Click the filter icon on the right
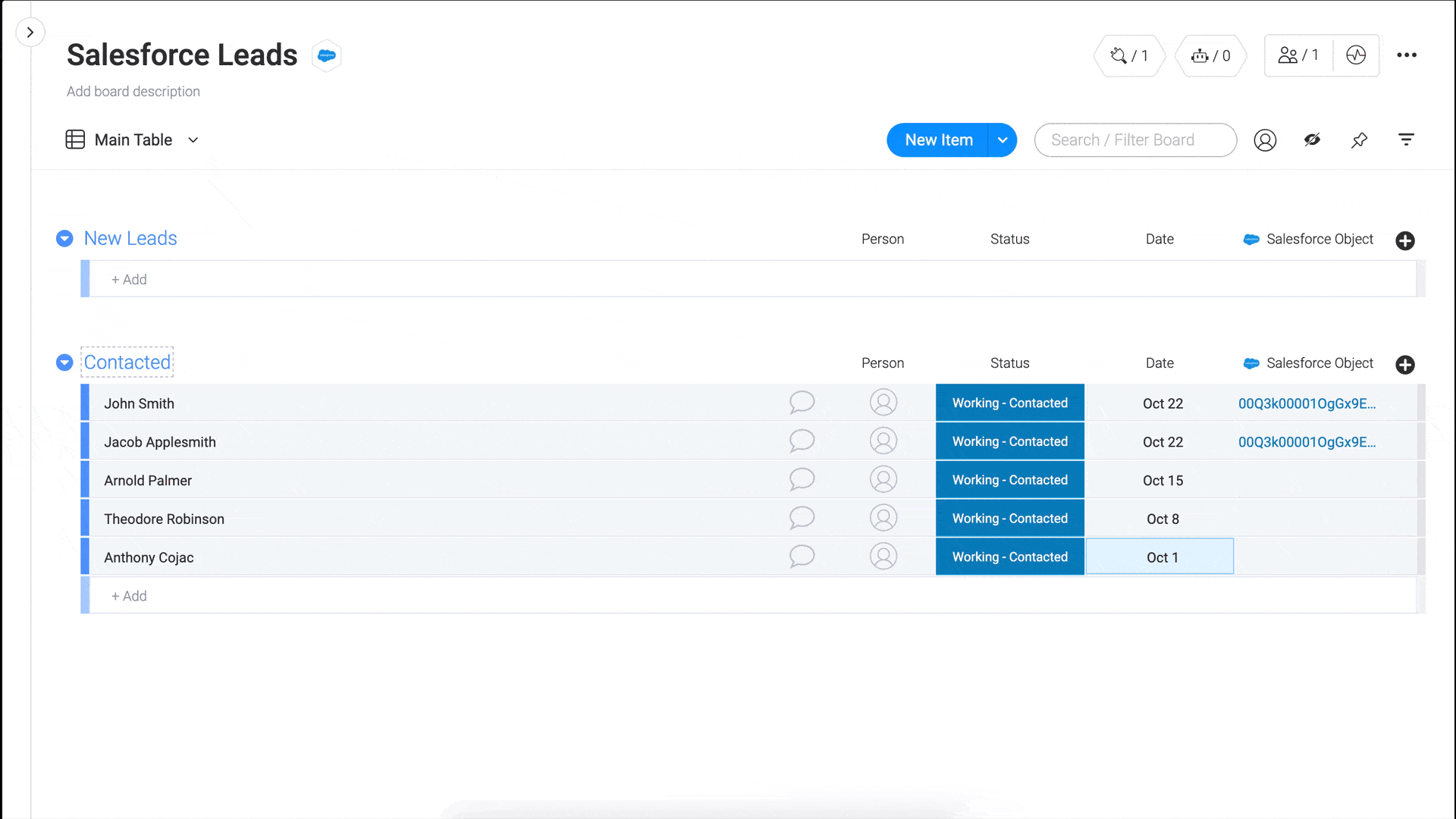 point(1407,140)
